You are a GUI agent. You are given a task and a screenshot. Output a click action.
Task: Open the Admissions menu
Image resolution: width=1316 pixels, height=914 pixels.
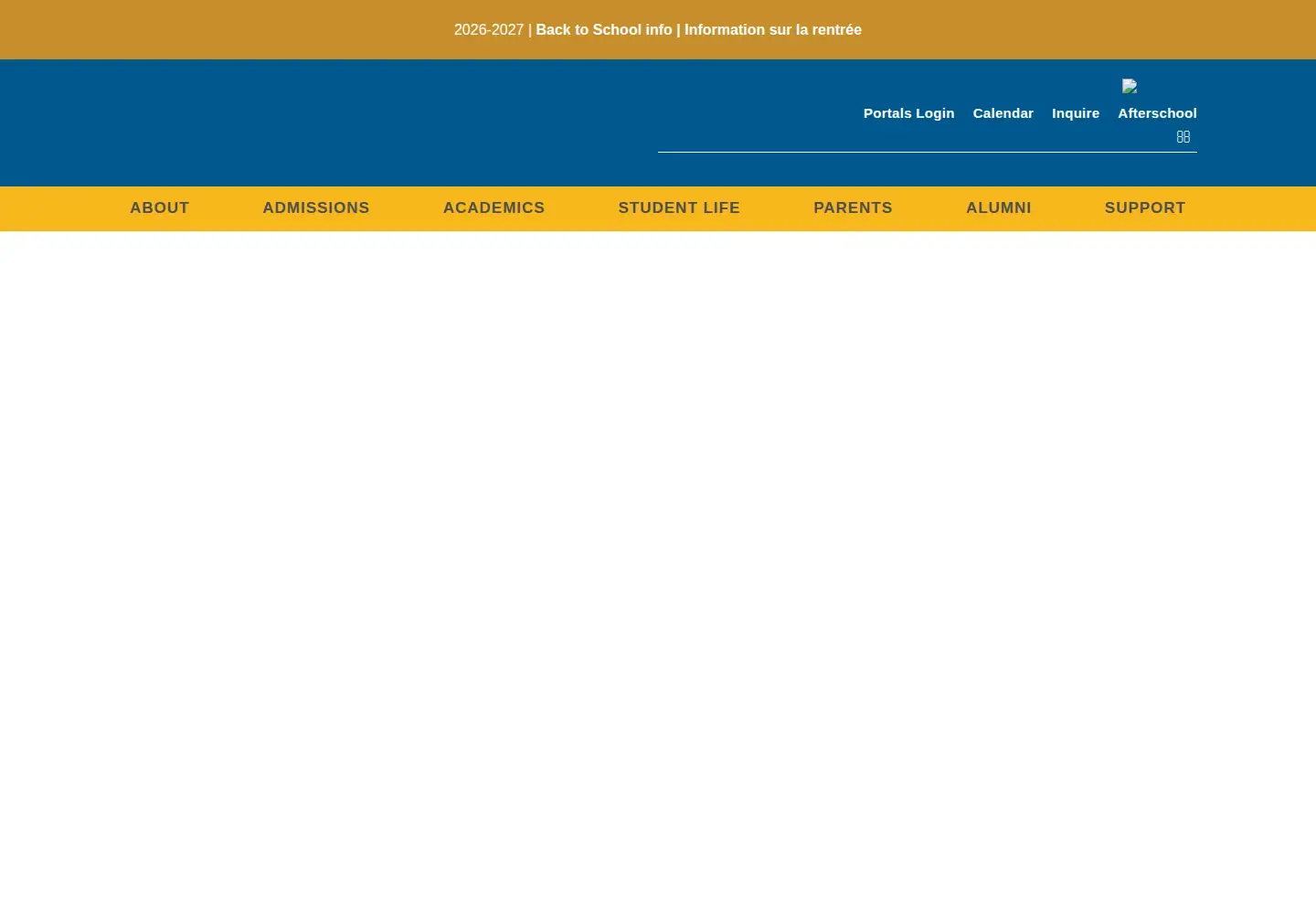pos(316,208)
